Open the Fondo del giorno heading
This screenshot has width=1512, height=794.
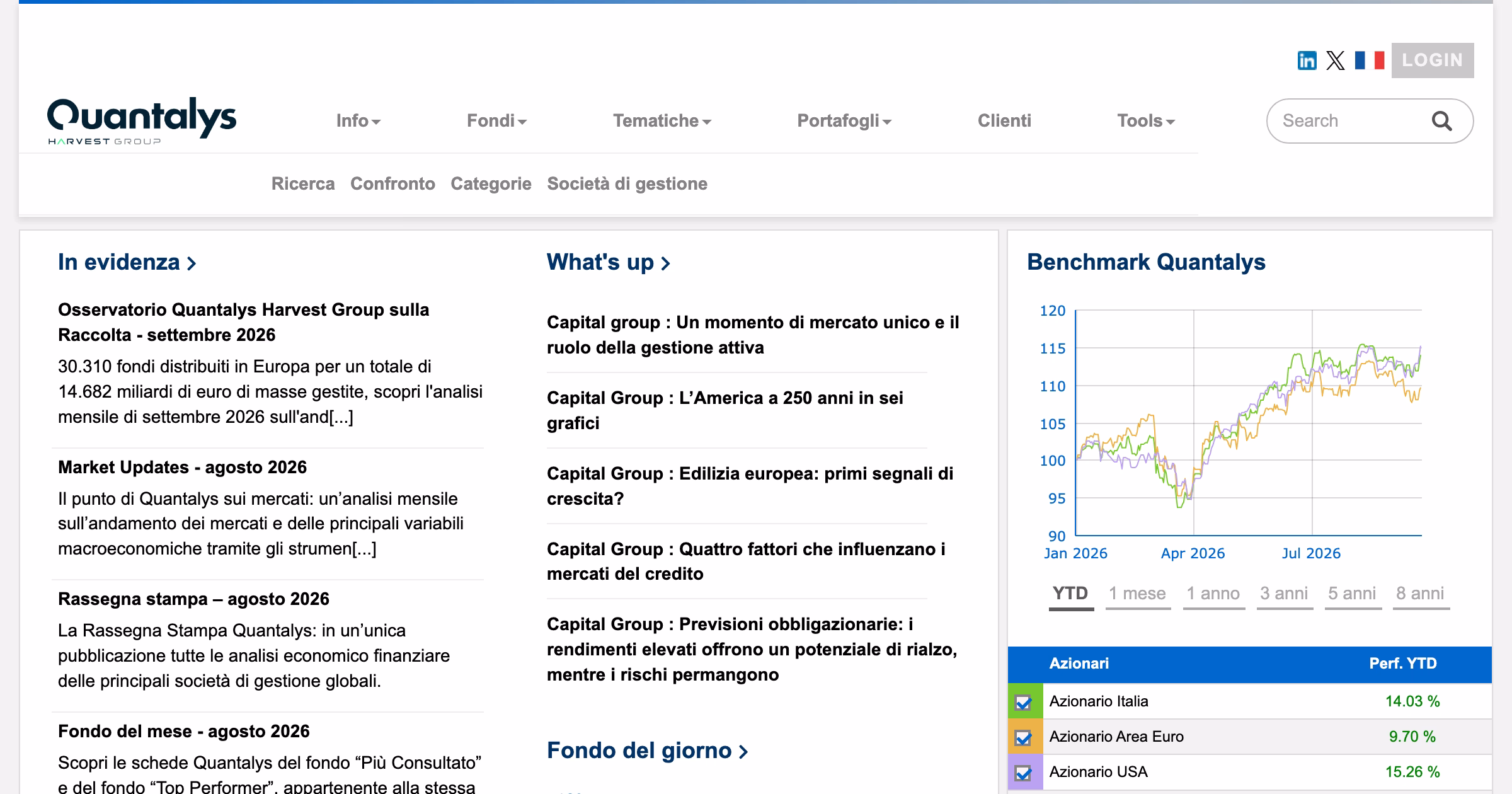[647, 751]
